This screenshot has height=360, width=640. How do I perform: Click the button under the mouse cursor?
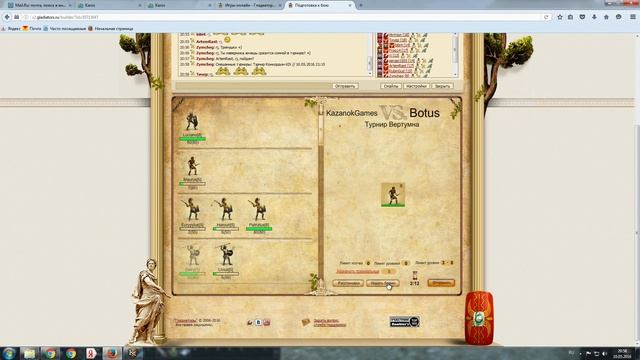[382, 283]
